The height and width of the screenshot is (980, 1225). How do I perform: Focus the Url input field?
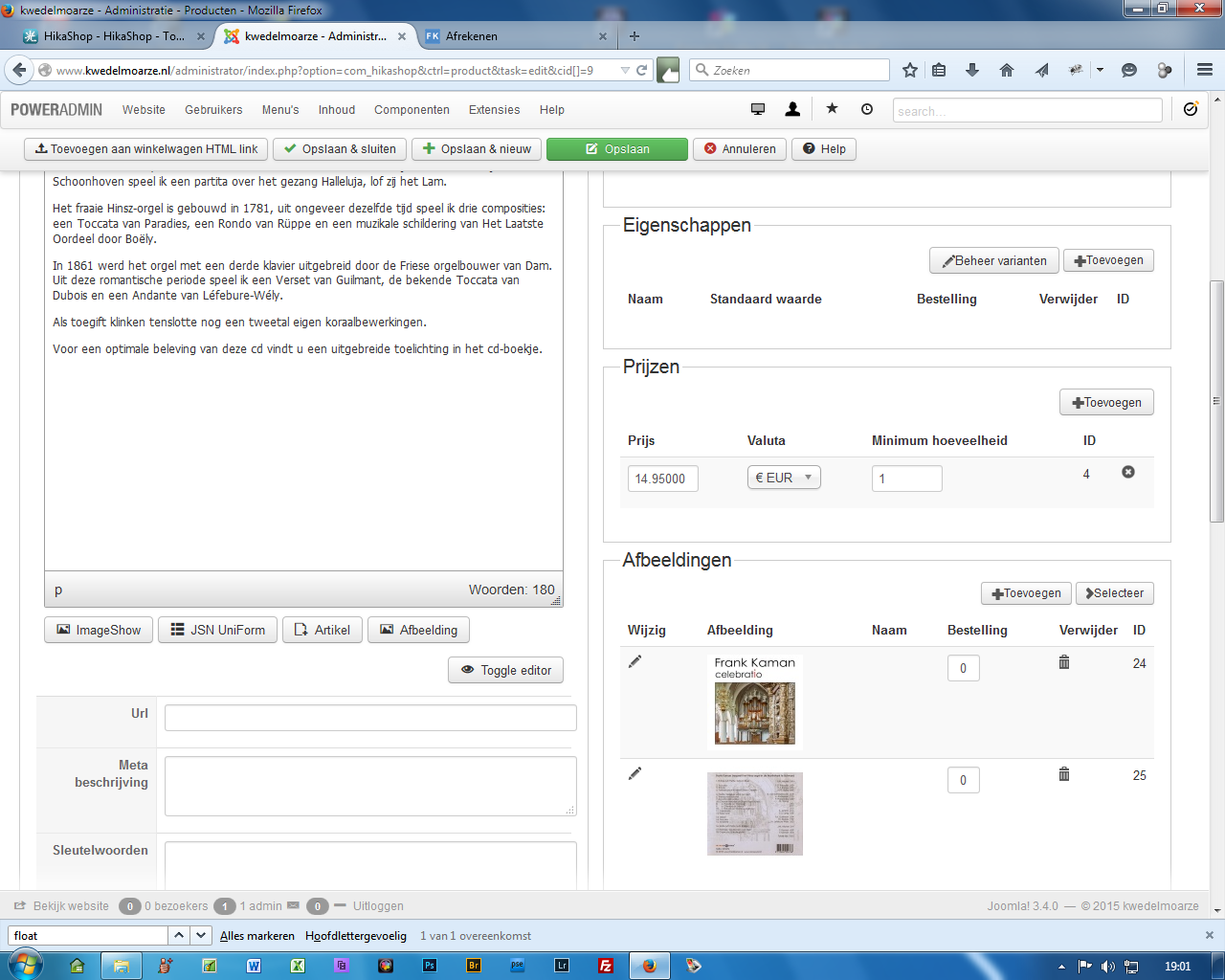tap(370, 718)
